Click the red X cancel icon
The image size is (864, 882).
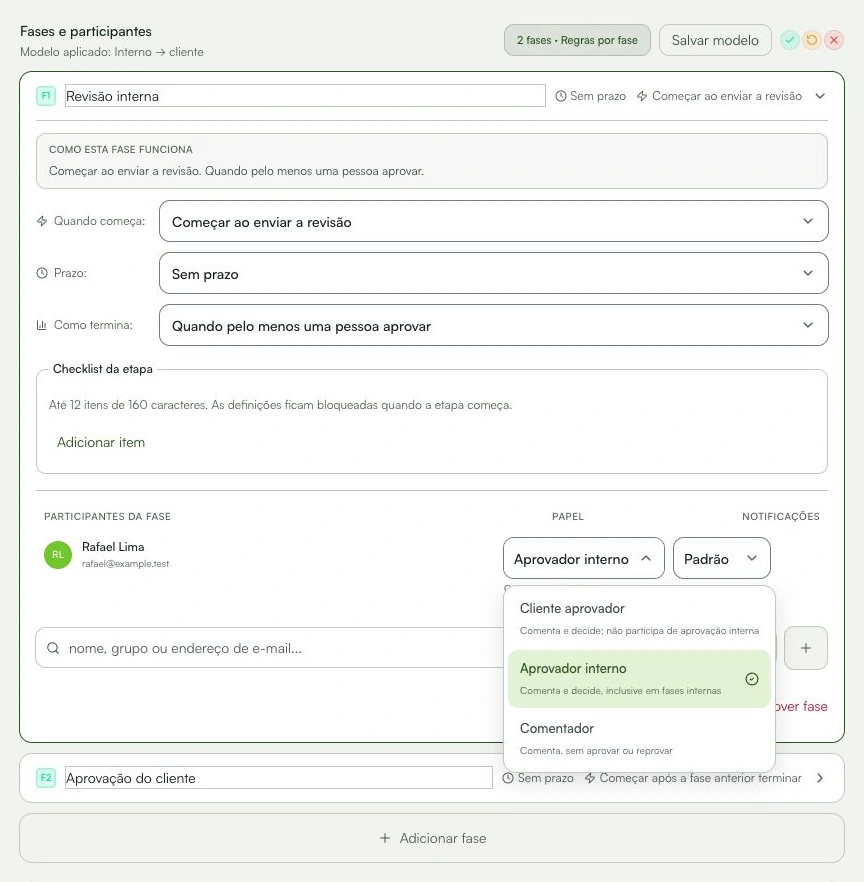(x=834, y=40)
